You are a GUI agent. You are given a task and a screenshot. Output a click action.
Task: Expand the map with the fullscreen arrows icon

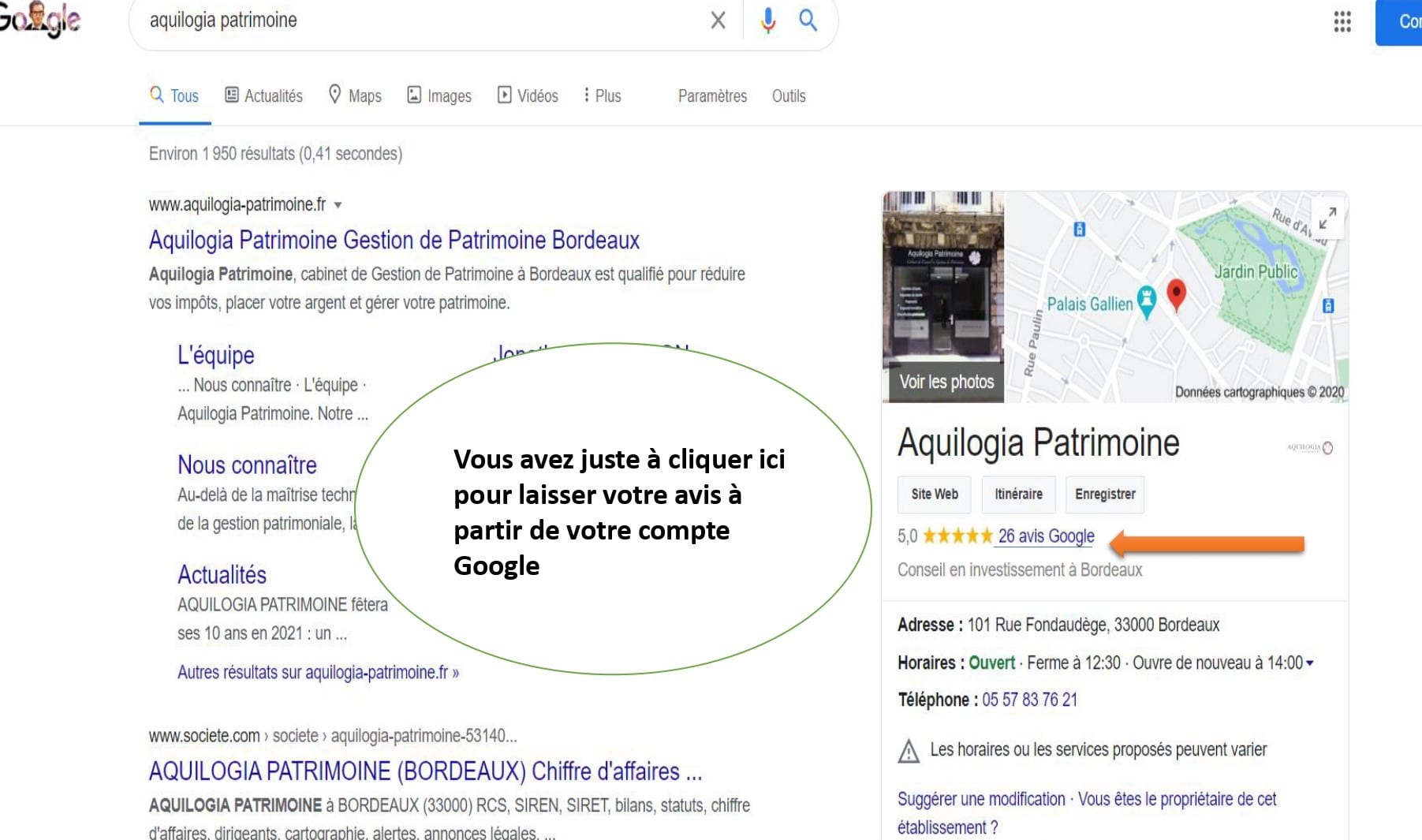click(x=1327, y=218)
